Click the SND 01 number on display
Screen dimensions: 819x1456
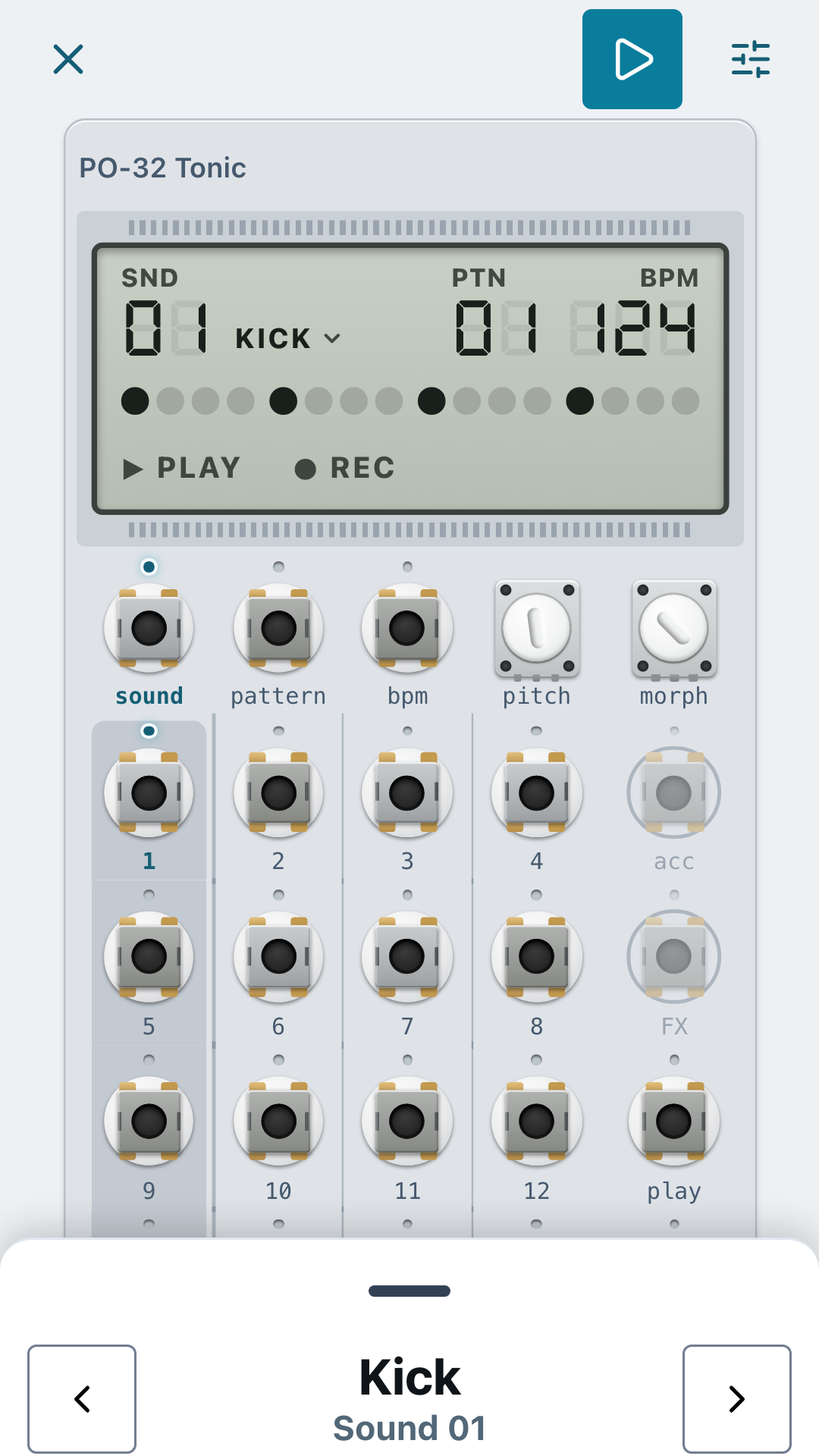pyautogui.click(x=166, y=328)
